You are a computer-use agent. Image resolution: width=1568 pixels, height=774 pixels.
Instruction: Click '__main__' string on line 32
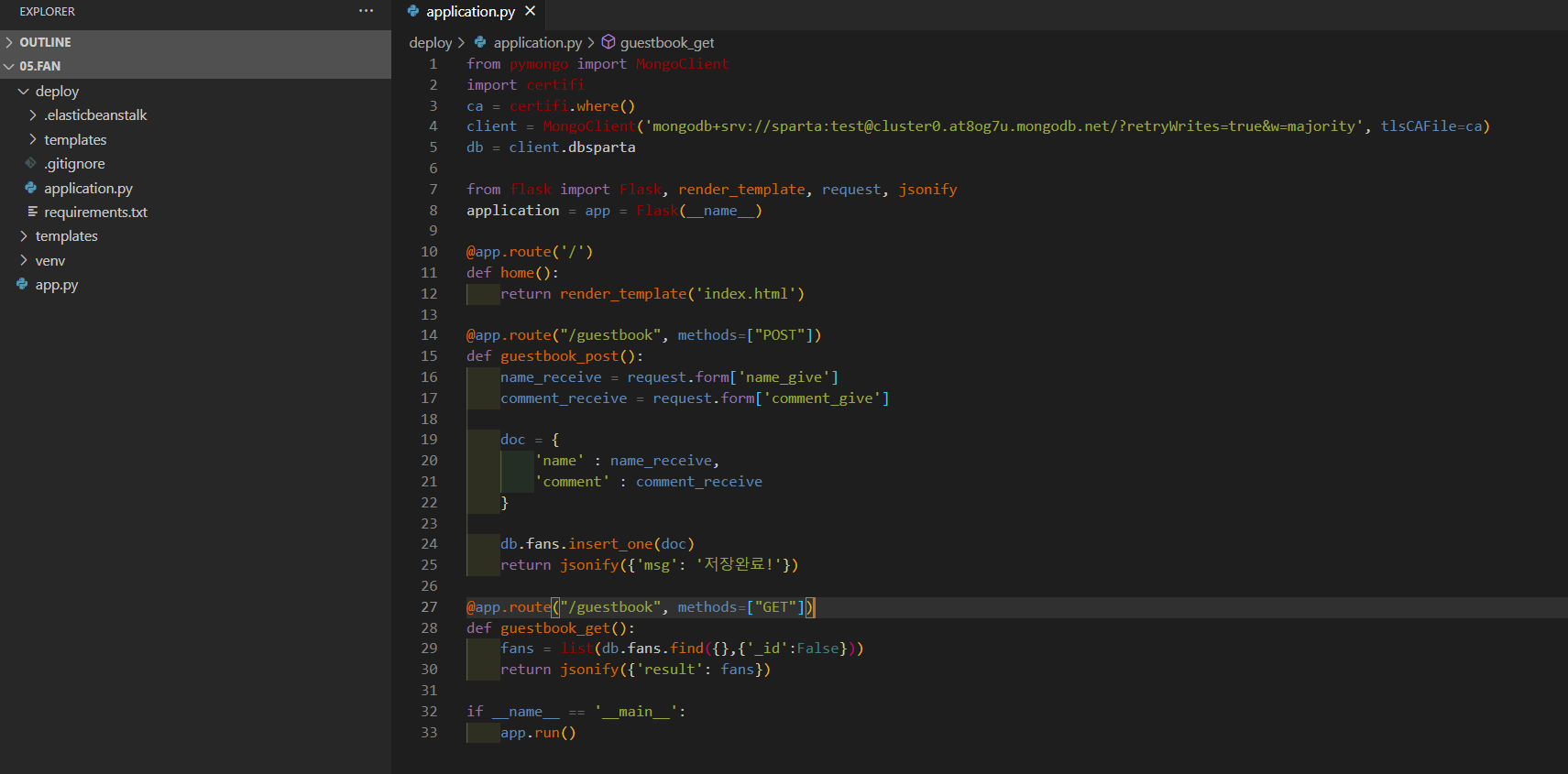(636, 712)
